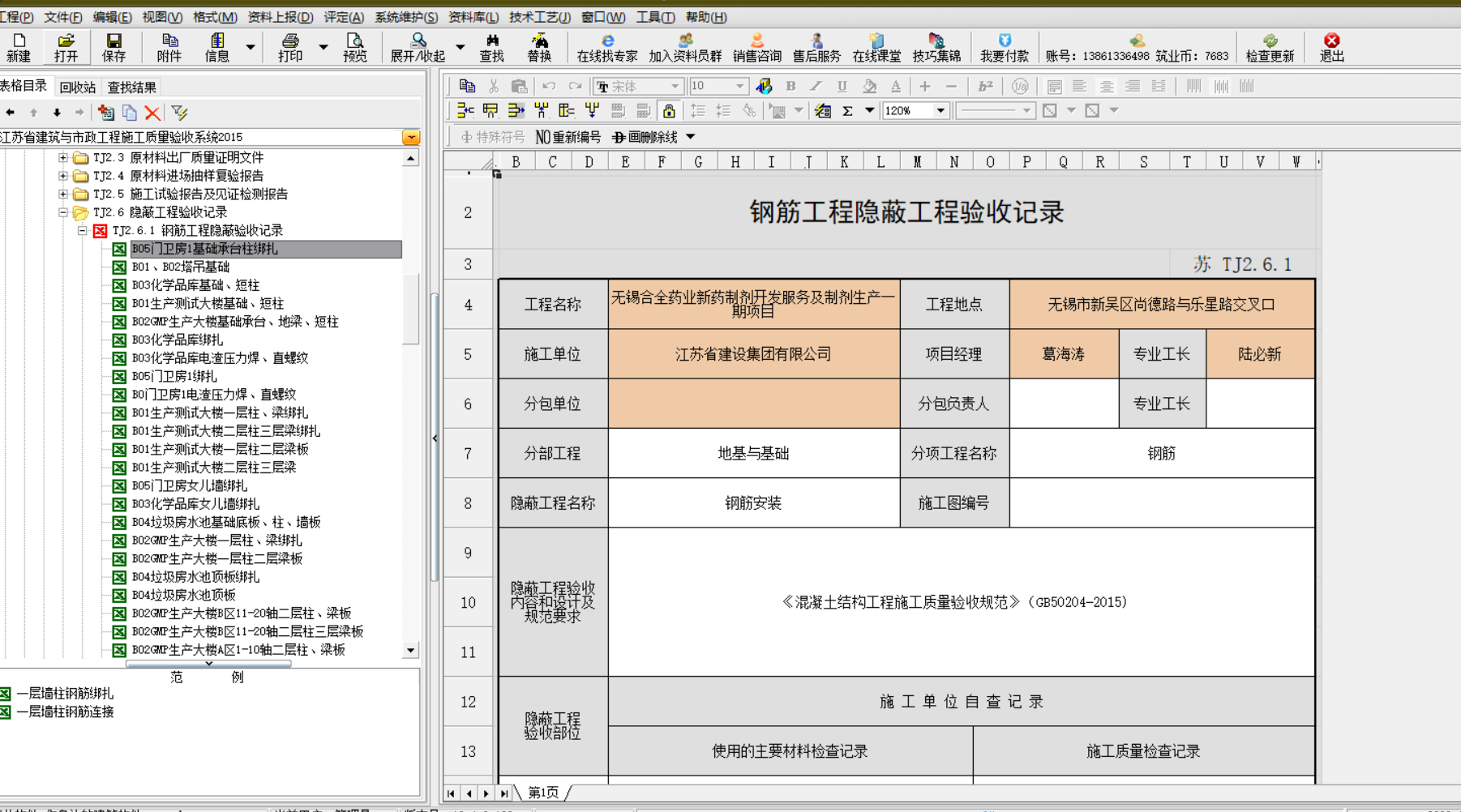This screenshot has width=1461, height=812.
Task: Open the 编辑(E) menu
Action: pyautogui.click(x=112, y=17)
